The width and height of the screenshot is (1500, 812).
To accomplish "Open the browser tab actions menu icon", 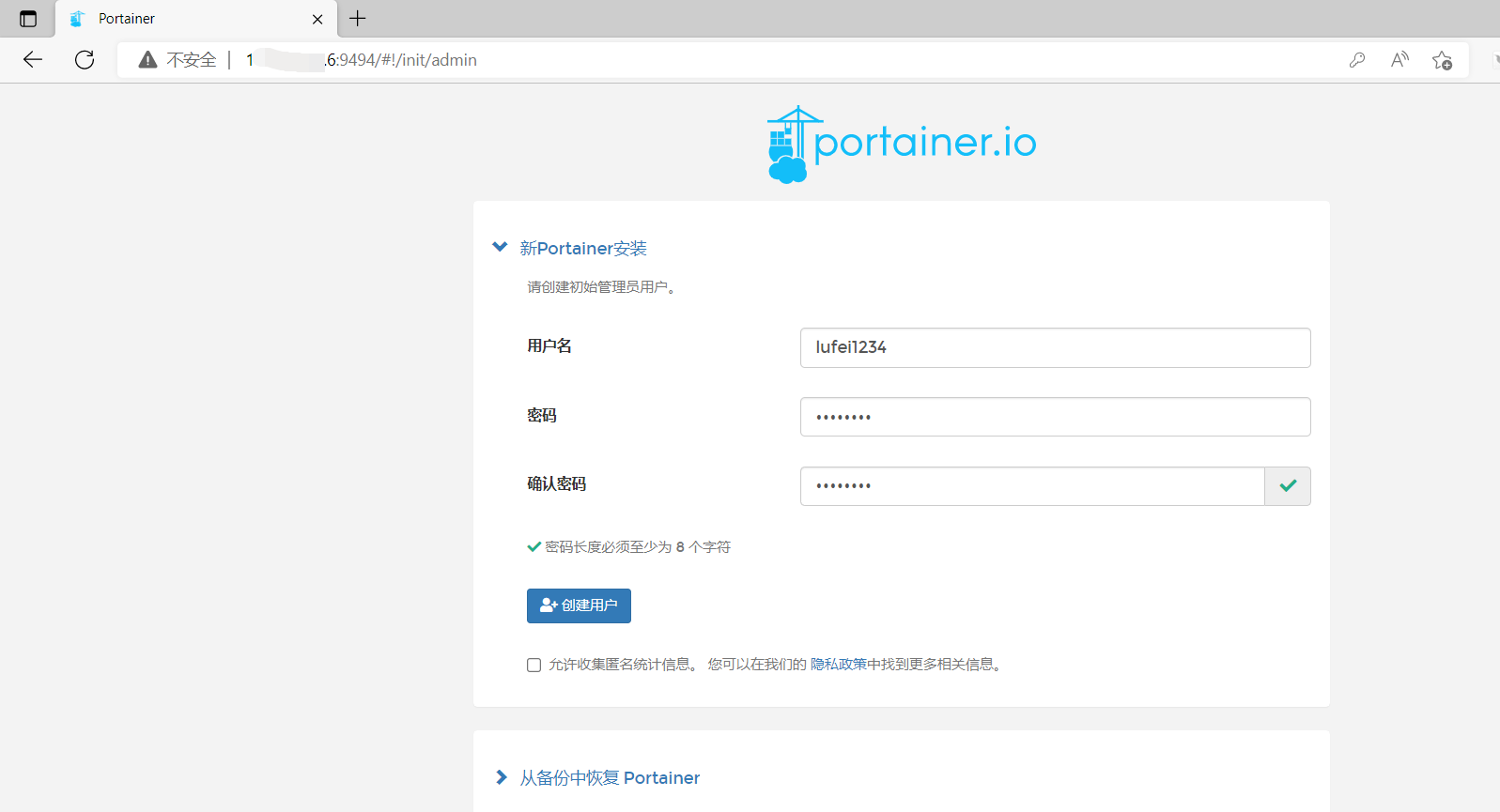I will [x=28, y=19].
